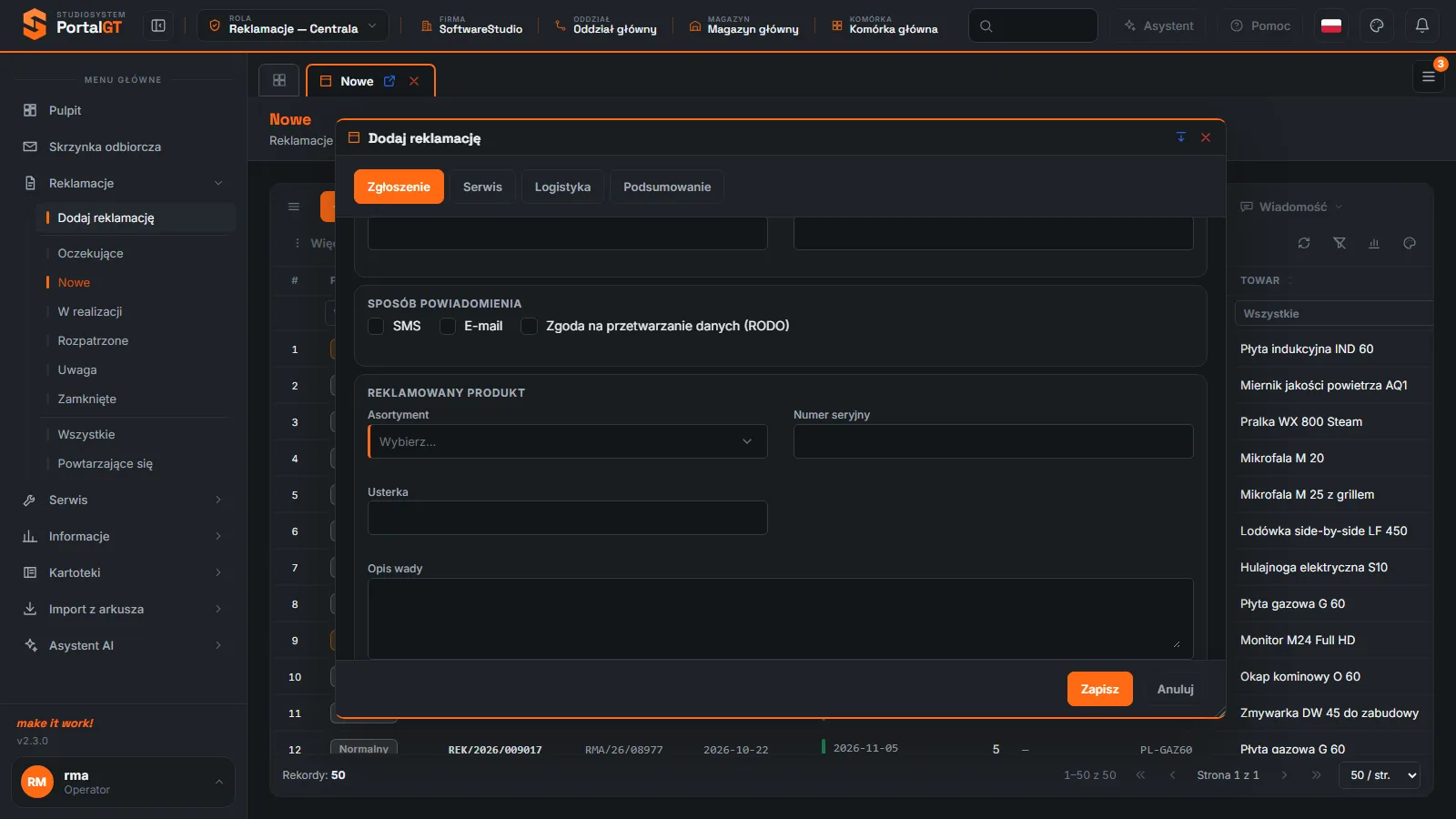1456x819 pixels.
Task: Open the table palette color icon
Action: [x=1410, y=243]
